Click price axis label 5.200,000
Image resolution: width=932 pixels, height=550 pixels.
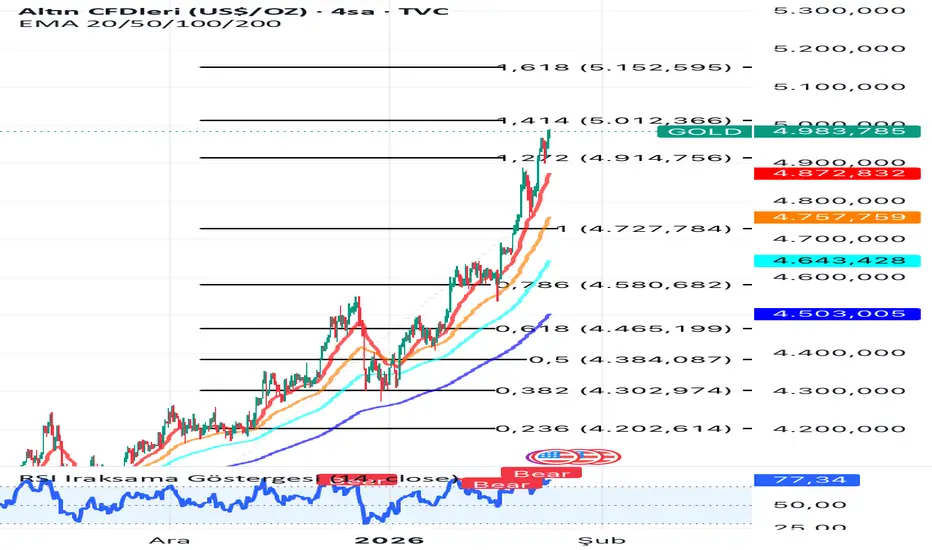[839, 49]
